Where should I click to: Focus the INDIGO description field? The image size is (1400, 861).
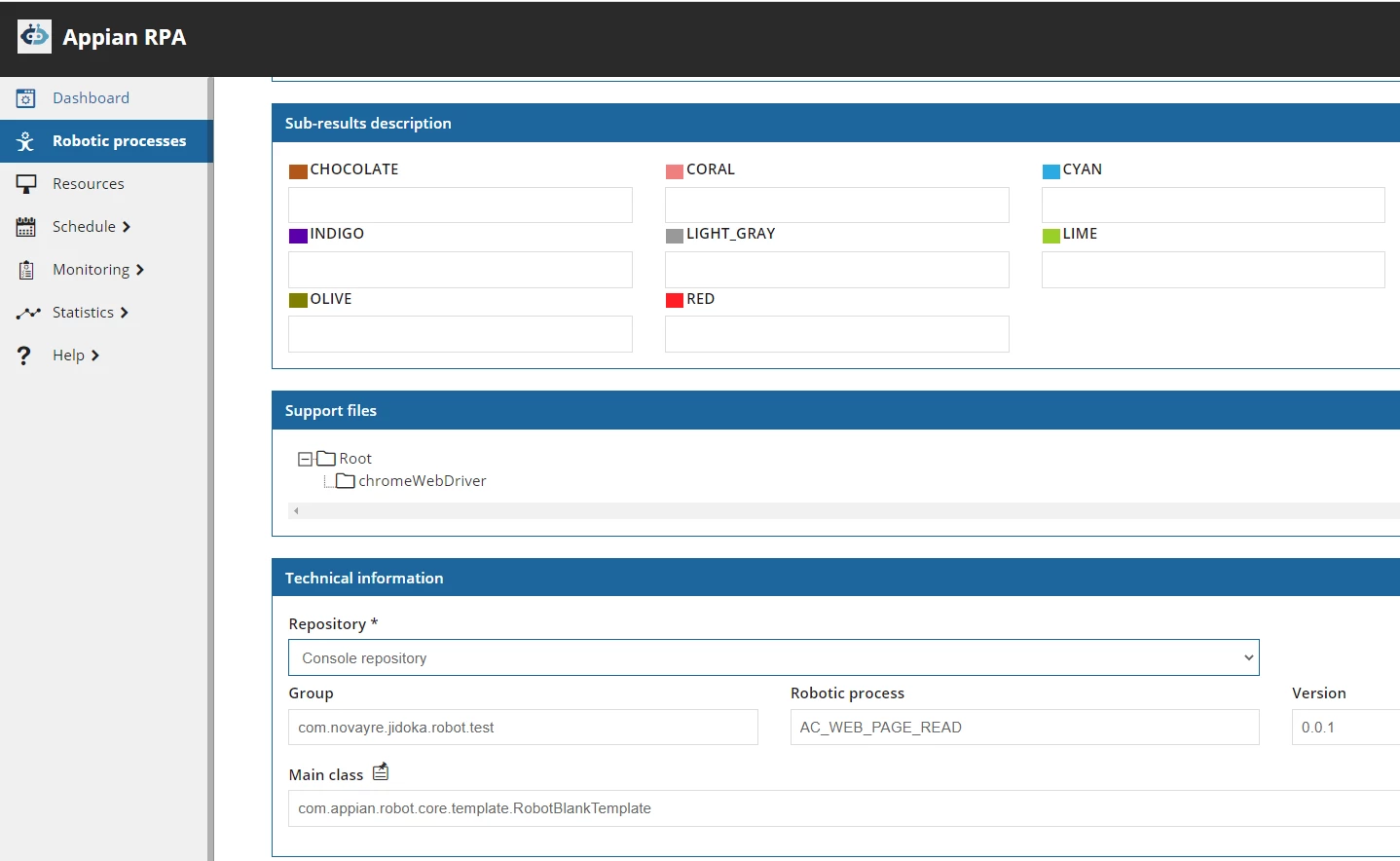(461, 270)
